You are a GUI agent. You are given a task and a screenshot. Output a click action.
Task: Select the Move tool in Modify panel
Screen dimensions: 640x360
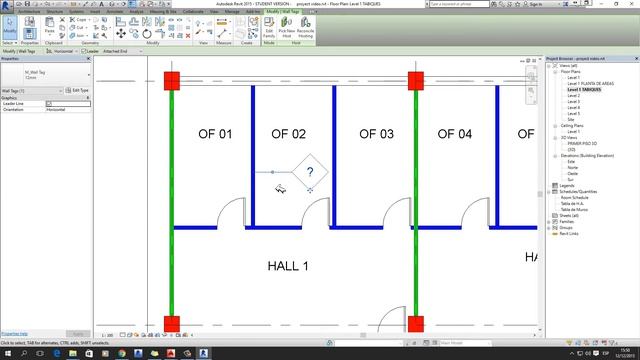pyautogui.click(x=121, y=33)
